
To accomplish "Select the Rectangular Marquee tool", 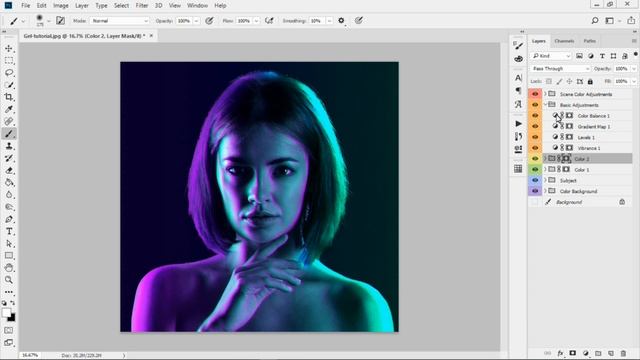I will point(9,61).
